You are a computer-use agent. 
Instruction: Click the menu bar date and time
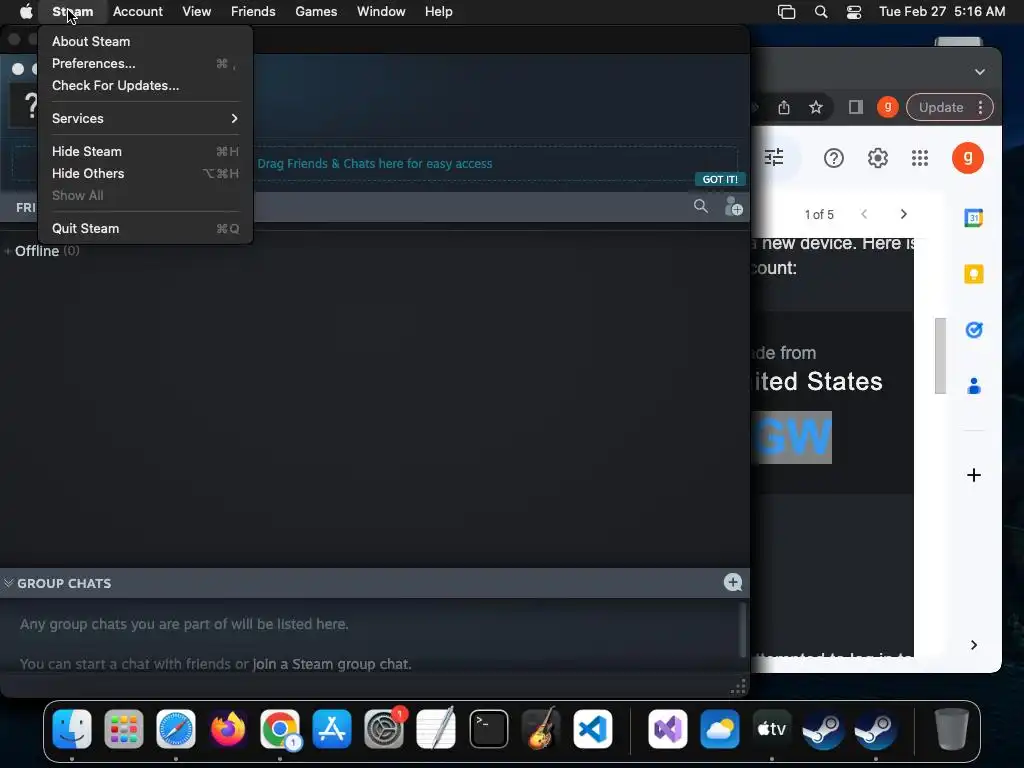pyautogui.click(x=942, y=11)
